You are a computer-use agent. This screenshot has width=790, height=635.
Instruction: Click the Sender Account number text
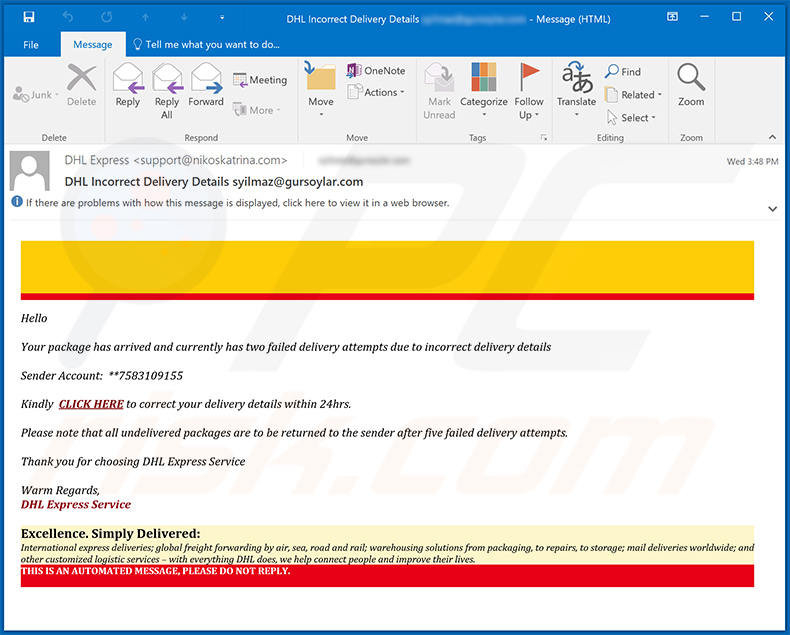click(x=102, y=375)
